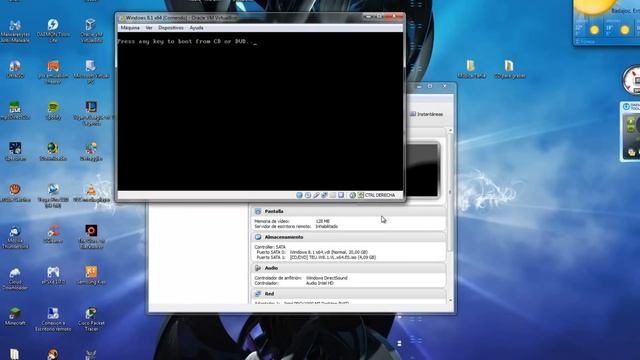Click the Instantáneas button in VirtualBox Manager
The width and height of the screenshot is (640, 360).
tap(426, 114)
